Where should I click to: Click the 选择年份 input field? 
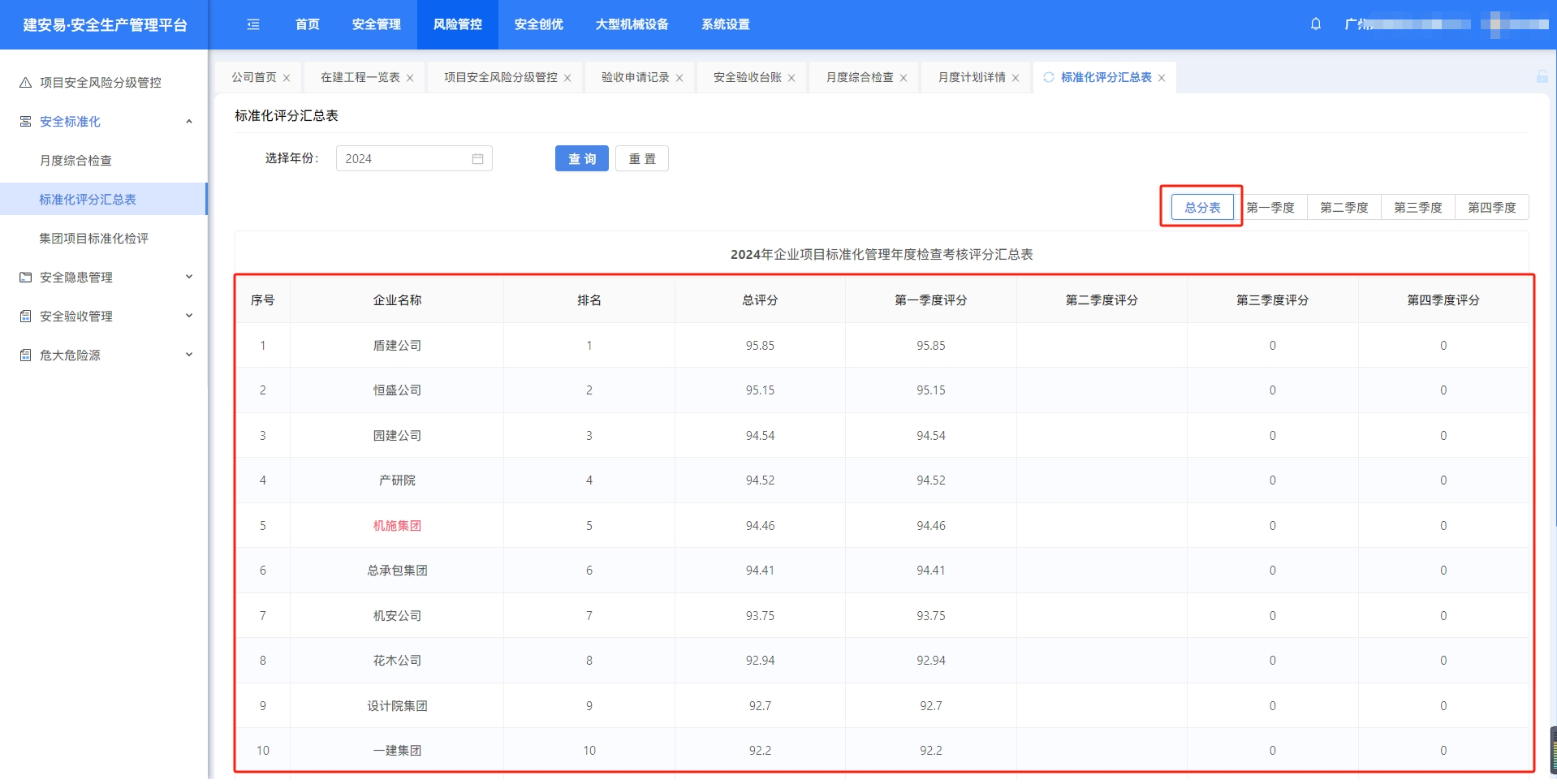(406, 159)
